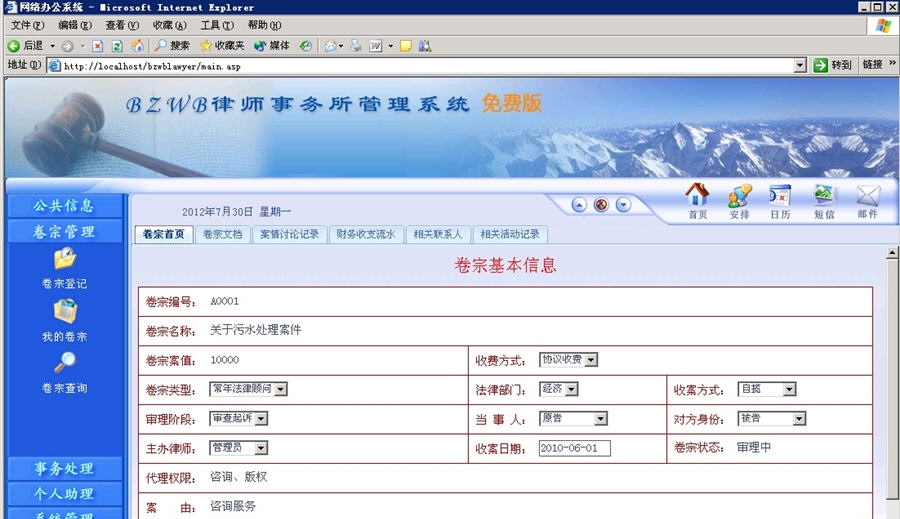Select the 卷宗首页 tab
Screen dimensions: 900x519
pos(164,234)
